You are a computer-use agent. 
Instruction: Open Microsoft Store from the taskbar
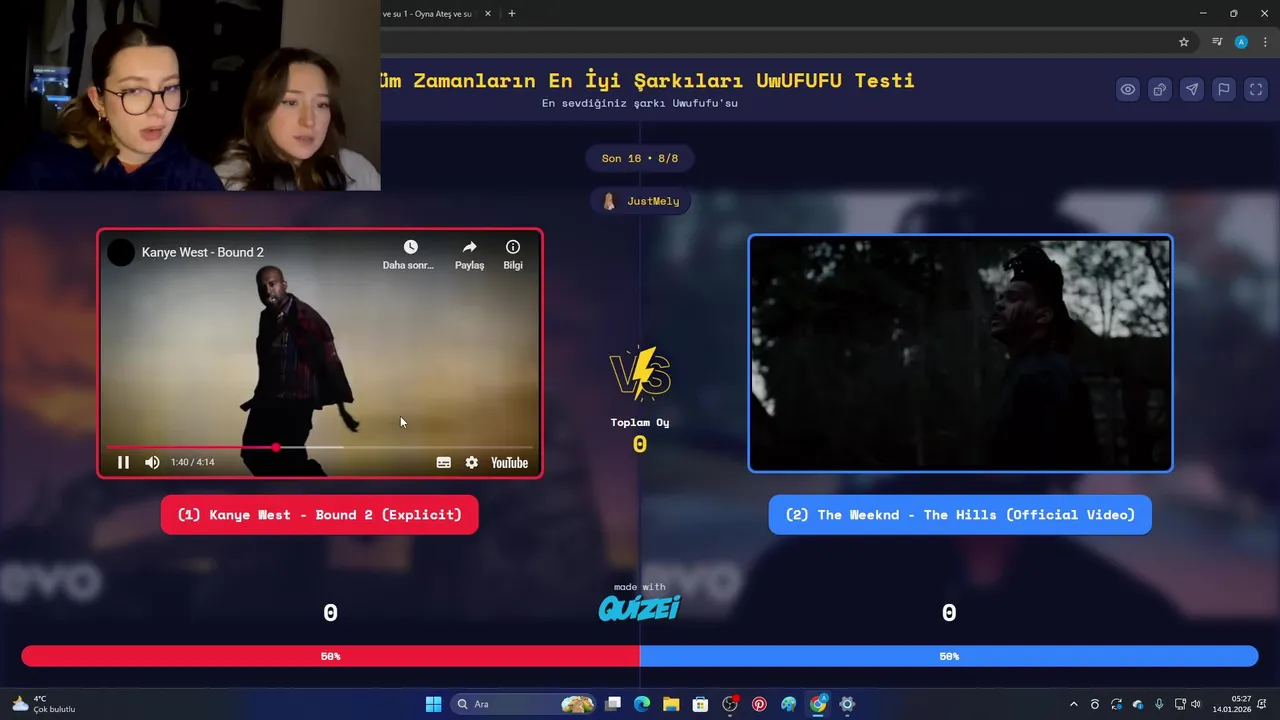click(x=700, y=704)
